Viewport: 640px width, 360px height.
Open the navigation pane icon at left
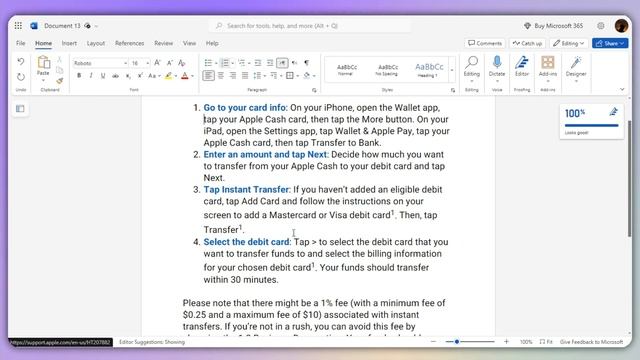click(x=20, y=109)
